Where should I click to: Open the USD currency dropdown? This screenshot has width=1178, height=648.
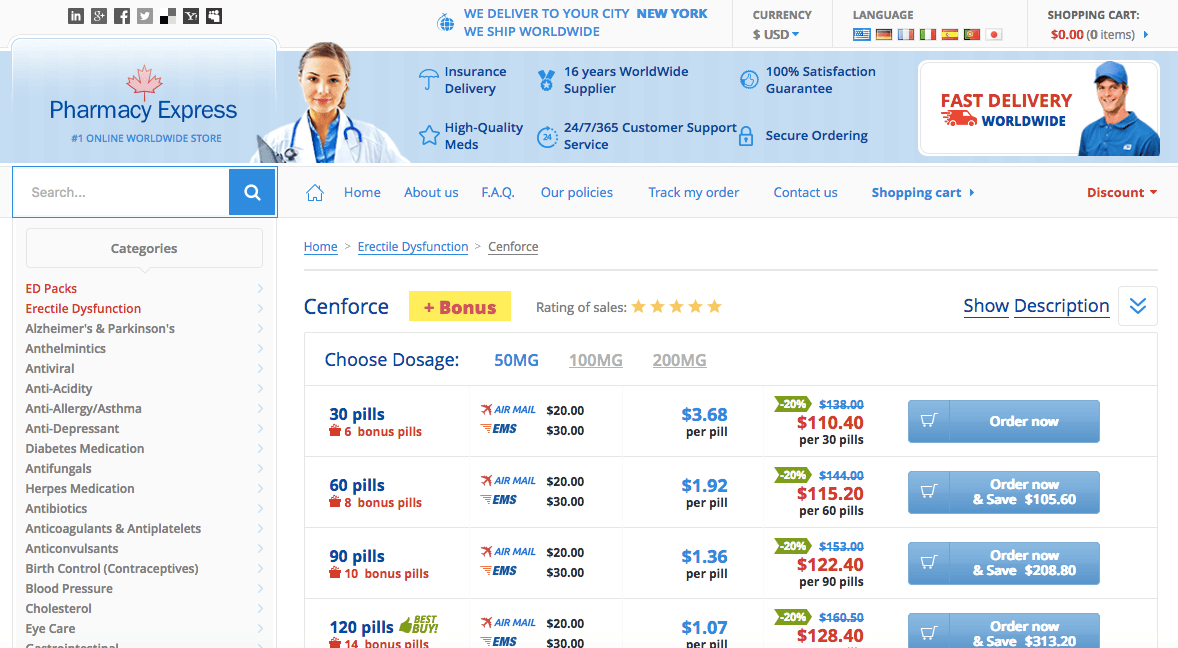[776, 35]
